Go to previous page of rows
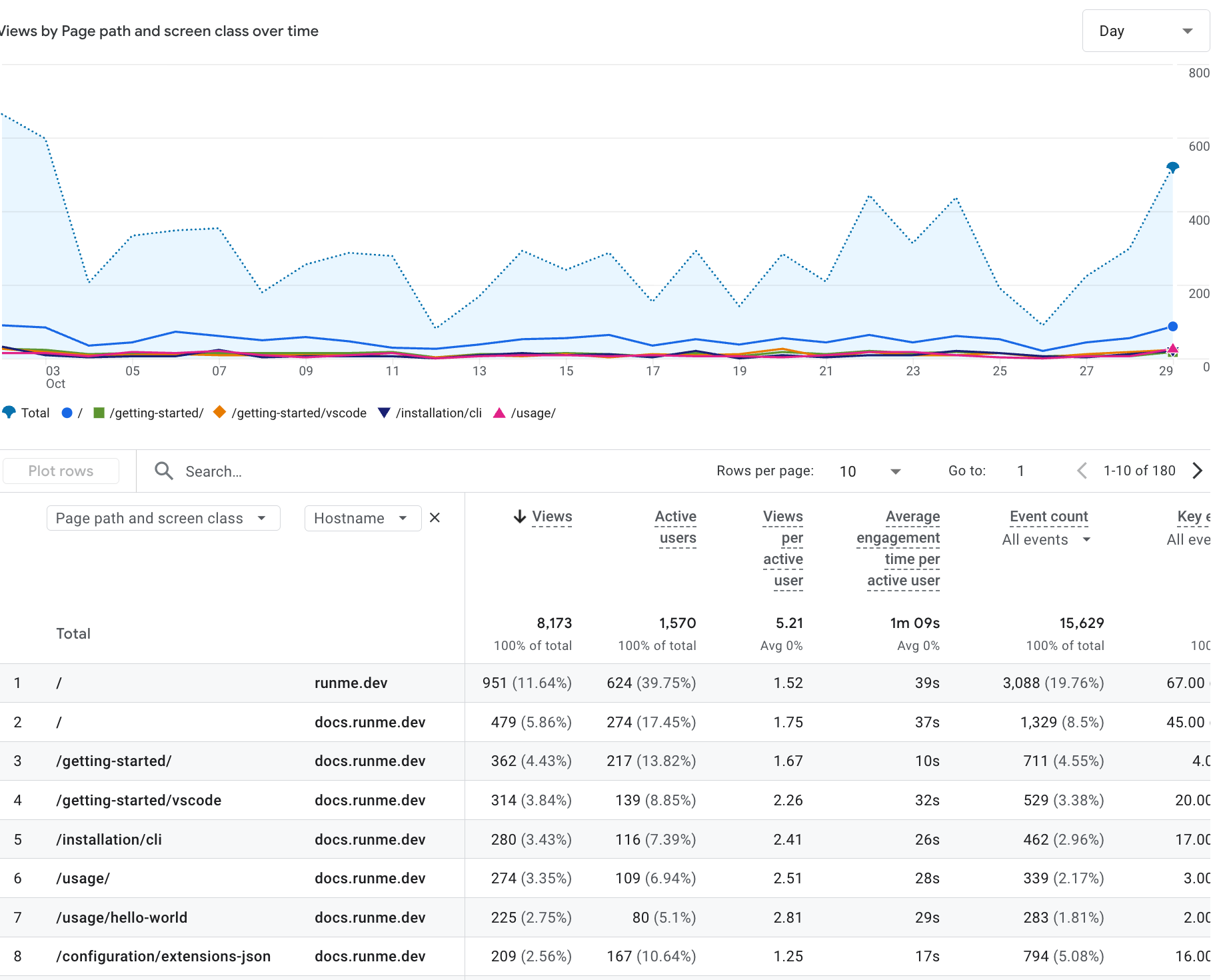The image size is (1211, 980). pyautogui.click(x=1082, y=471)
